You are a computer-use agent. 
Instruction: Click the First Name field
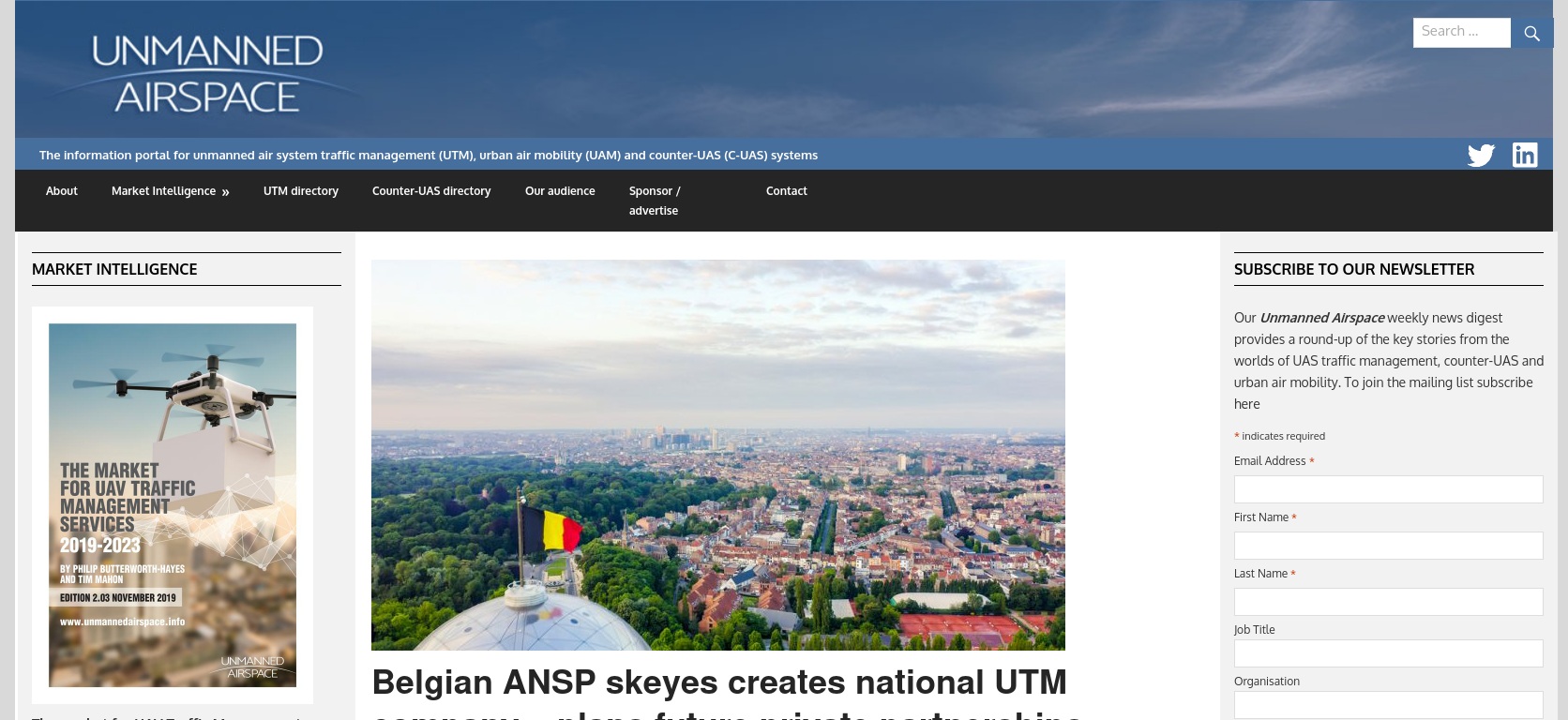point(1388,546)
